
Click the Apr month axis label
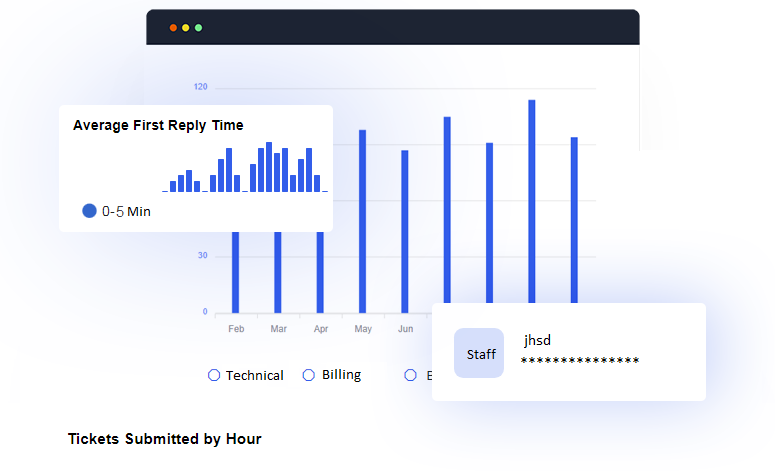[x=320, y=329]
